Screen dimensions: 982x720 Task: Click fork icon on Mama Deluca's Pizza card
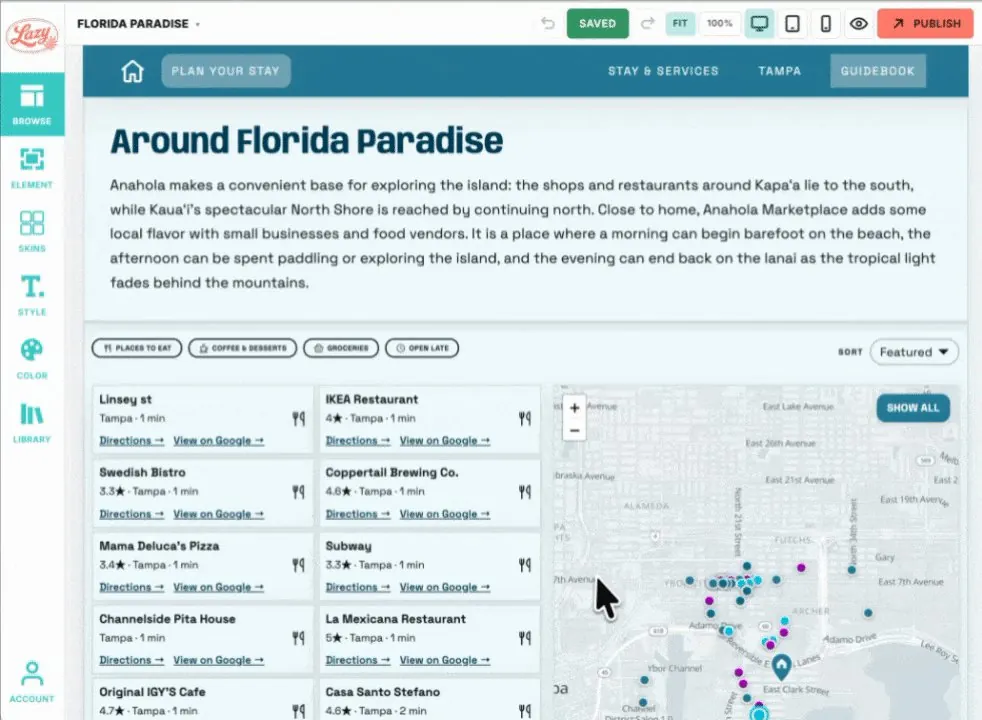point(299,565)
